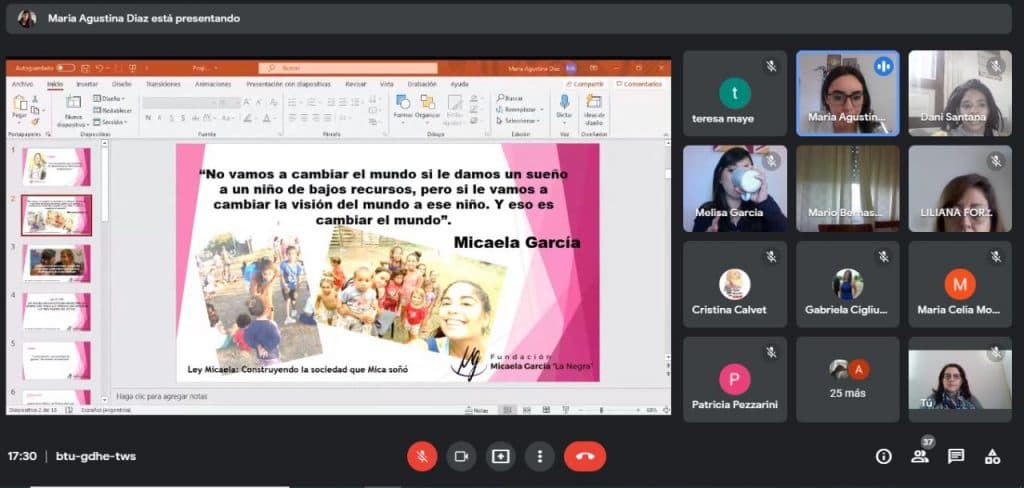The image size is (1024, 488).
Task: Toggle Notas pane in status bar
Action: (x=477, y=410)
